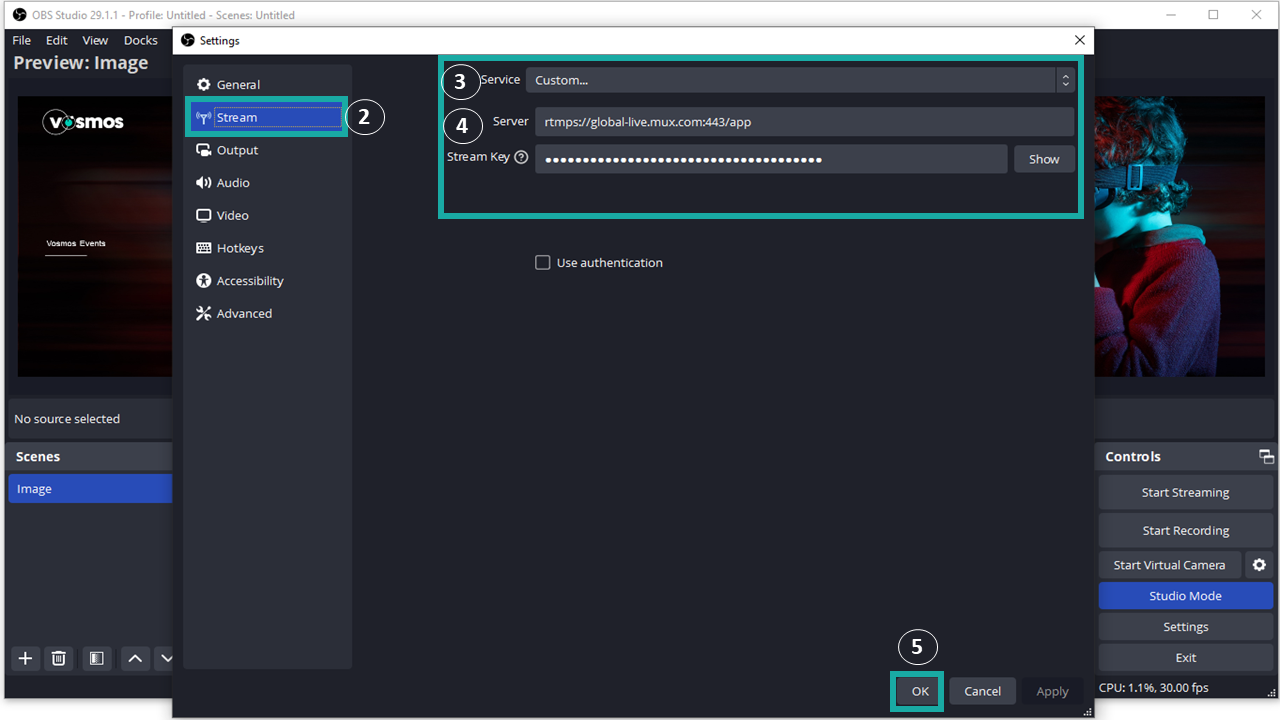Viewport: 1280px width, 720px height.
Task: Click the keyboard icon beside Hotkeys
Action: click(204, 248)
